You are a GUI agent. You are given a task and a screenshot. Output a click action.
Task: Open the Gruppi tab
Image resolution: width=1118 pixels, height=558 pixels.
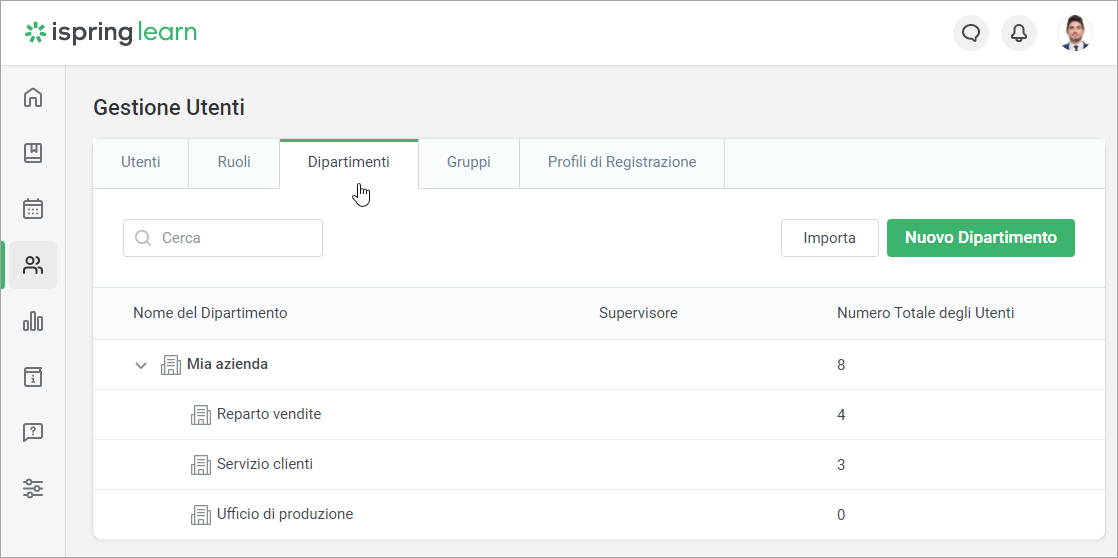click(x=468, y=162)
